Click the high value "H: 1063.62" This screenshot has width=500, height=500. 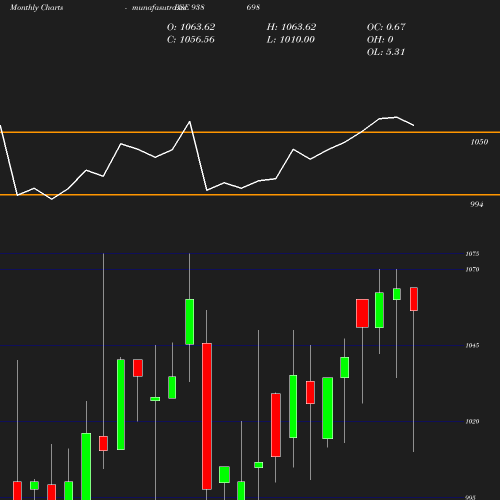pyautogui.click(x=291, y=27)
